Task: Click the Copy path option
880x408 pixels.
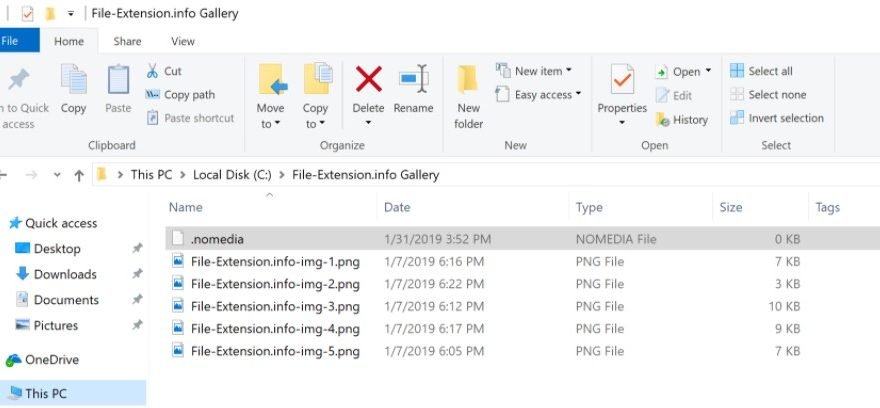Action: click(189, 95)
